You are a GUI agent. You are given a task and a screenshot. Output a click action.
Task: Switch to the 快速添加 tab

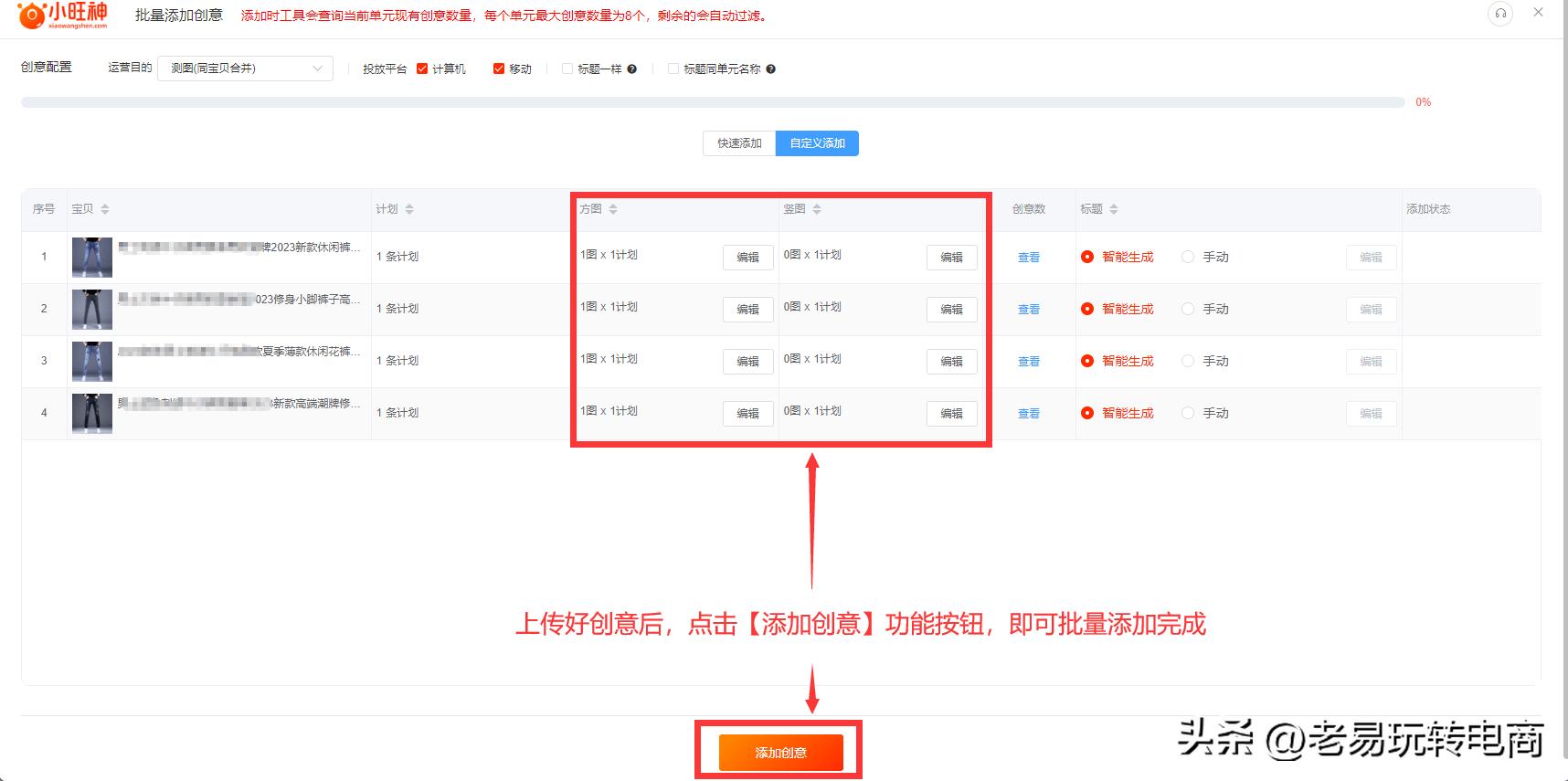739,143
